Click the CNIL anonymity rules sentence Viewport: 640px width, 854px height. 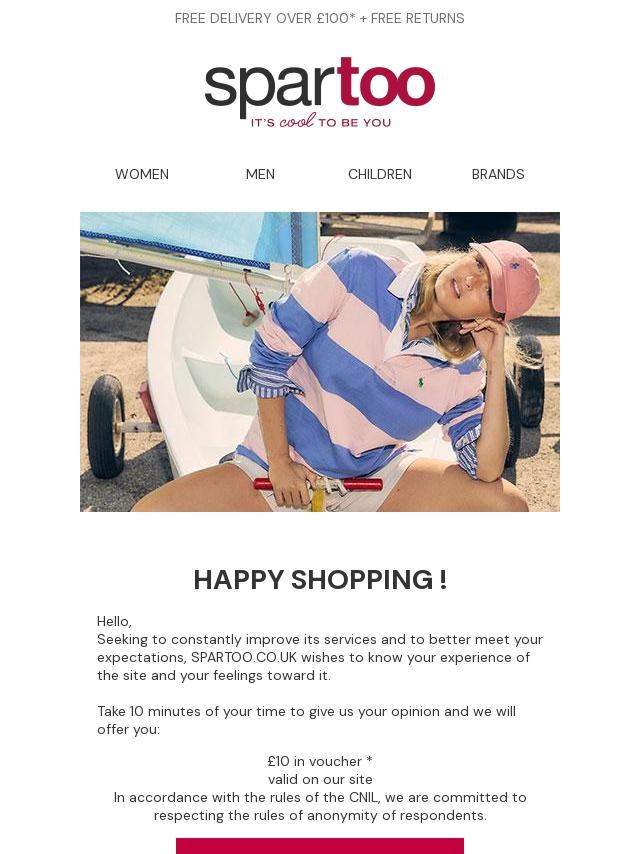pyautogui.click(x=320, y=807)
